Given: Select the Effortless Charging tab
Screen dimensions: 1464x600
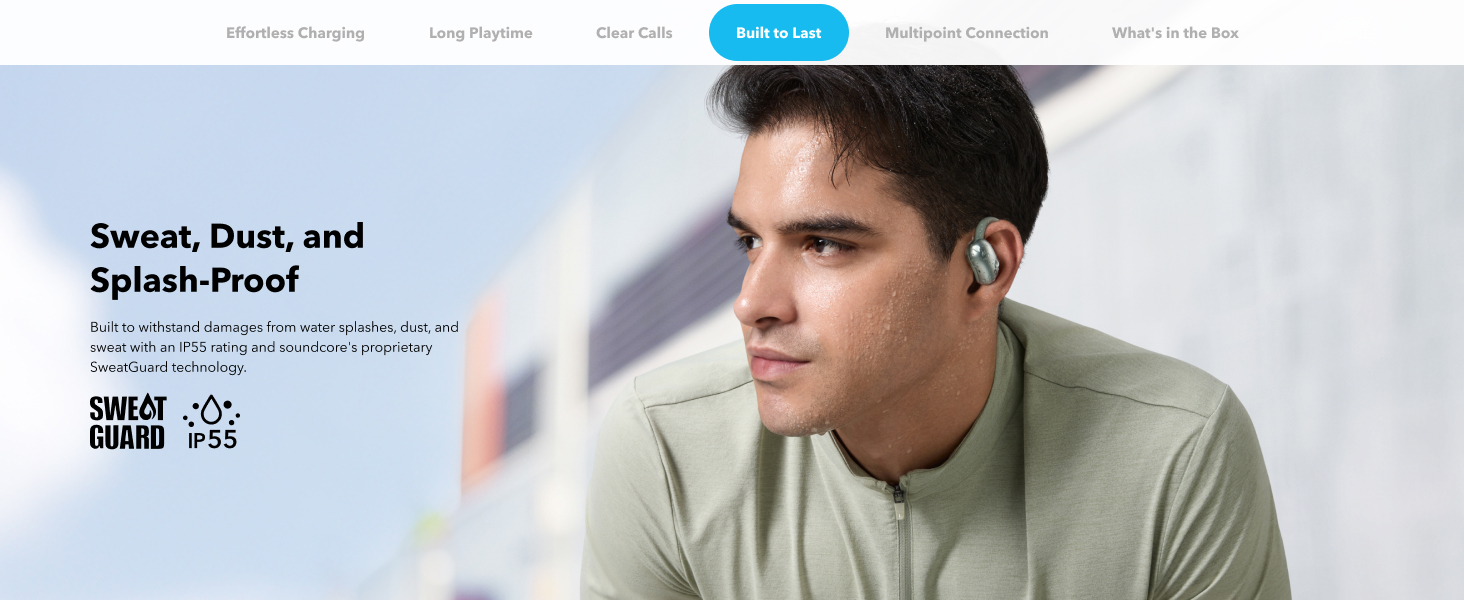Looking at the screenshot, I should click(295, 33).
